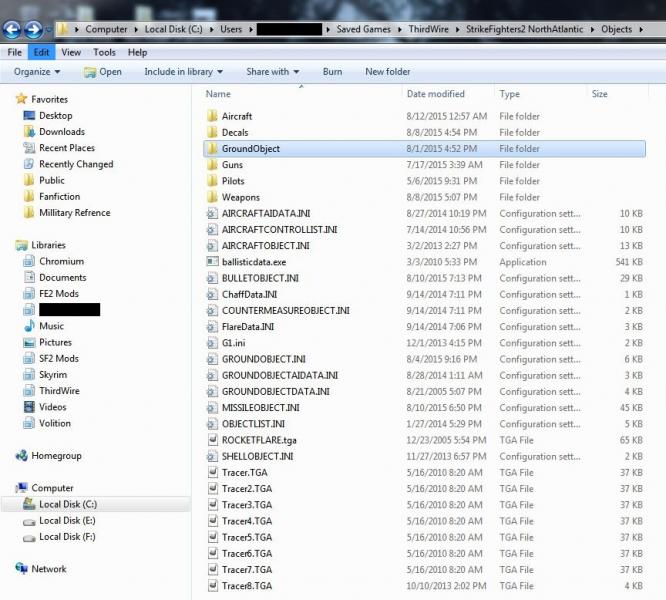The image size is (666, 600).
Task: Click the Network icon in sidebar
Action: point(21,569)
